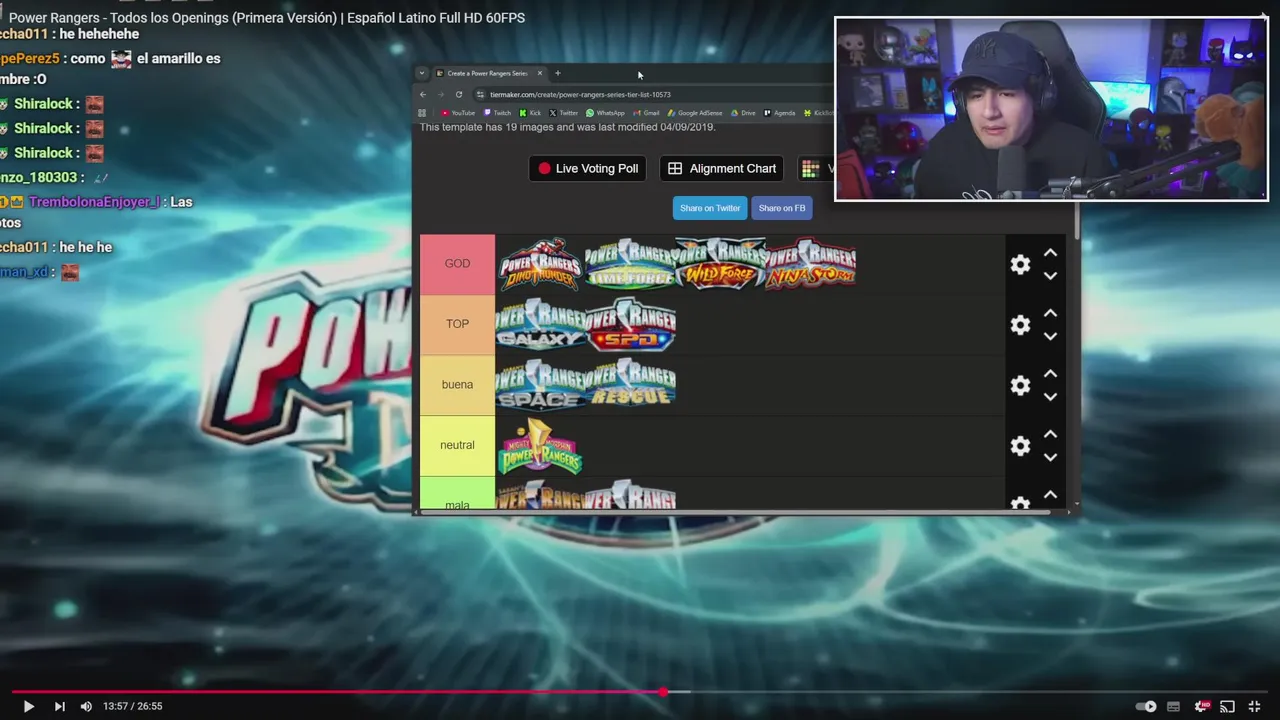
Task: Move the GOD tier row down
Action: click(1050, 276)
